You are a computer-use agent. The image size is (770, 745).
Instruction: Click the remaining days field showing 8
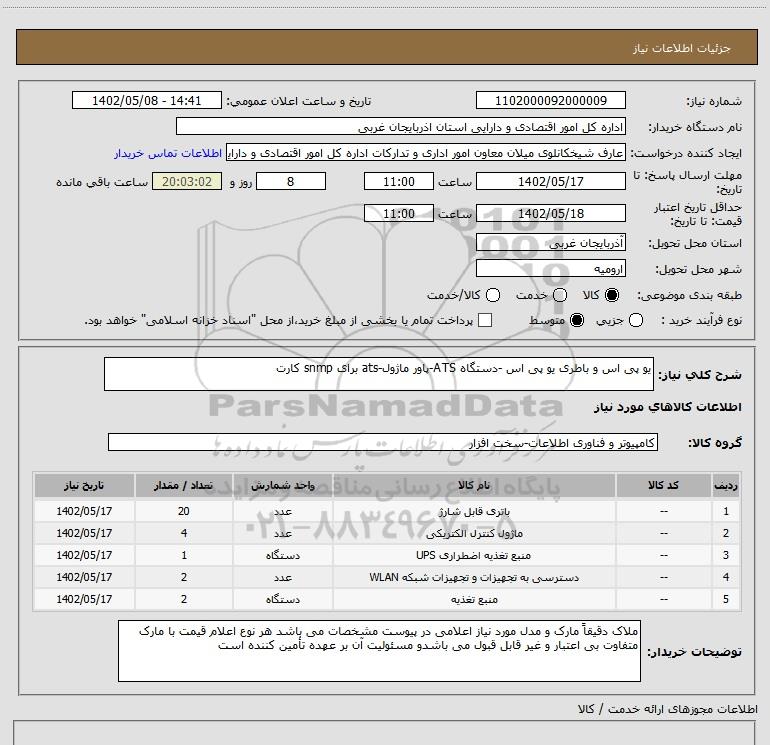(291, 181)
